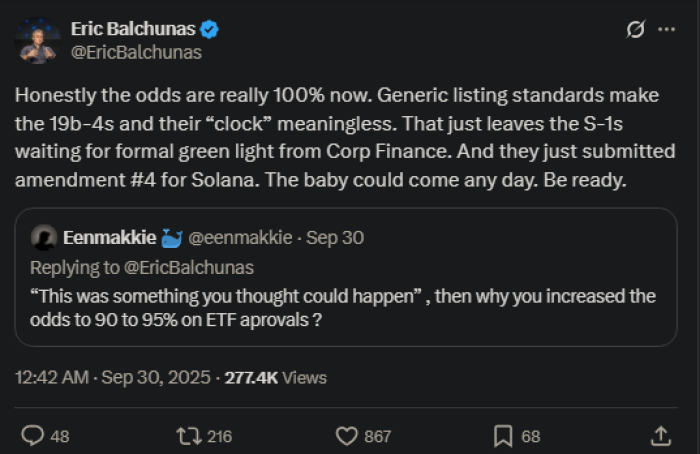Click the Eric Balchunas display name
Screen dimensions: 700x454
coord(131,30)
